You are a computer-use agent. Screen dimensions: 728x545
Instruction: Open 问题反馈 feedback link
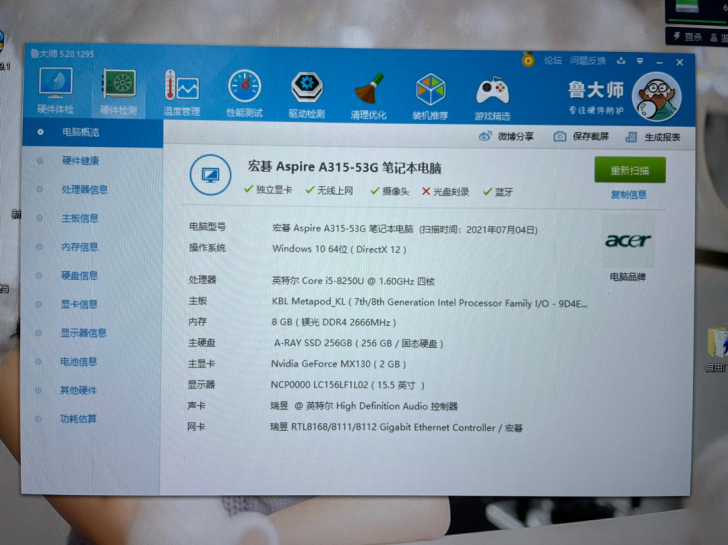pos(587,61)
